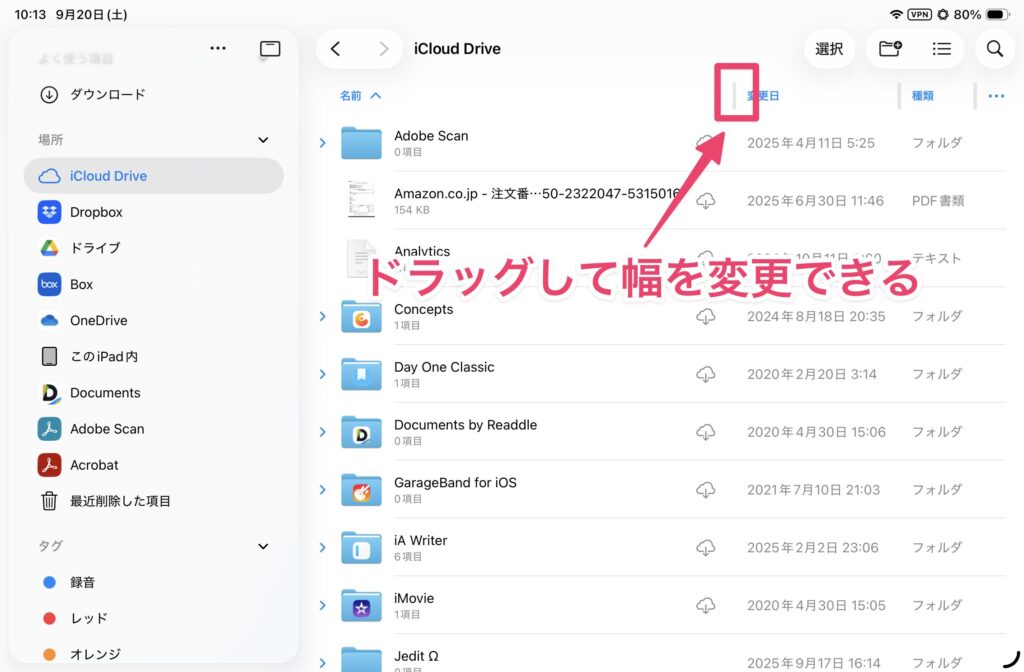Screen dimensions: 1024x672
Task: Open 最近削除した項目 trash
Action: [153, 501]
